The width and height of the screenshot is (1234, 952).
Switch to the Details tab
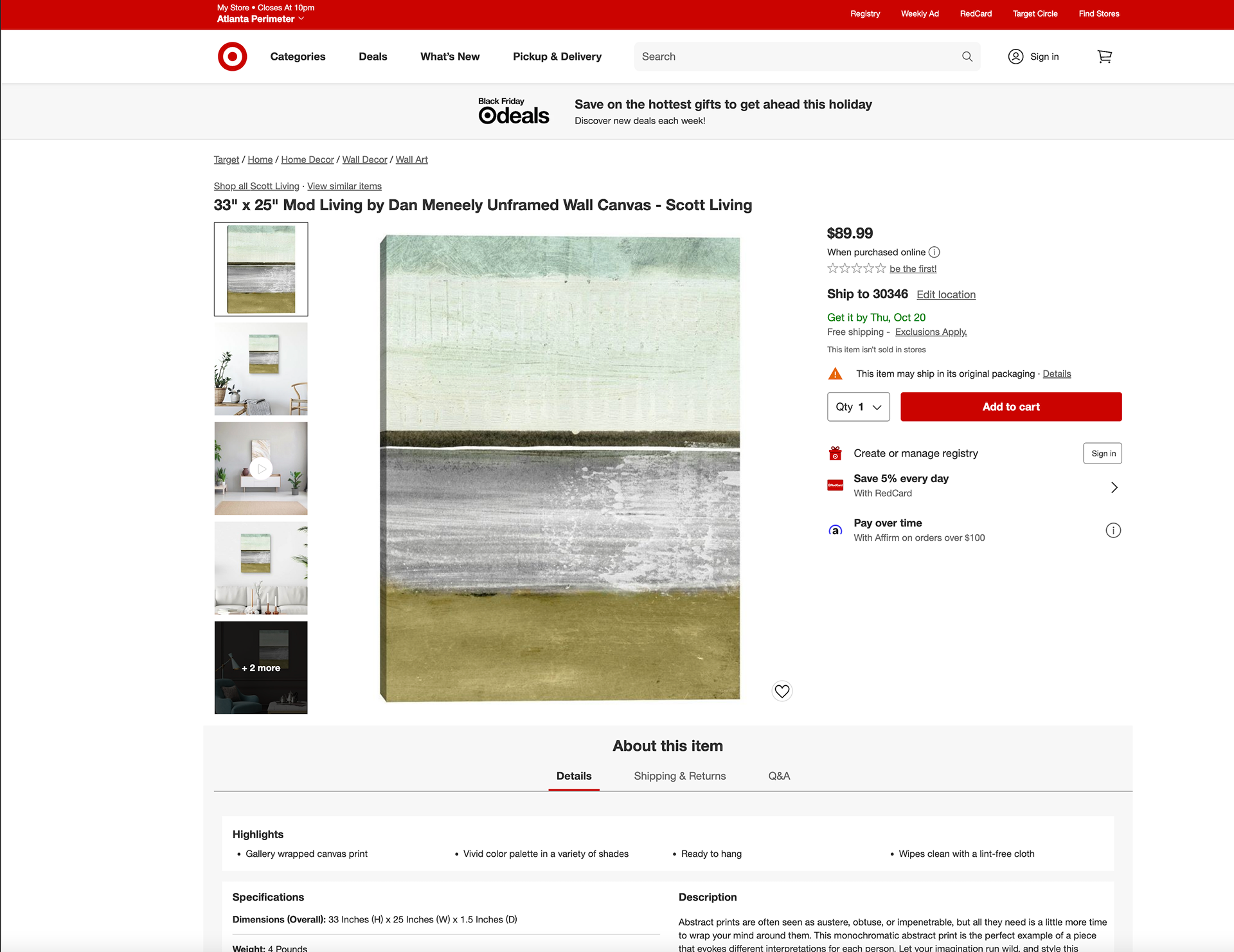point(574,776)
